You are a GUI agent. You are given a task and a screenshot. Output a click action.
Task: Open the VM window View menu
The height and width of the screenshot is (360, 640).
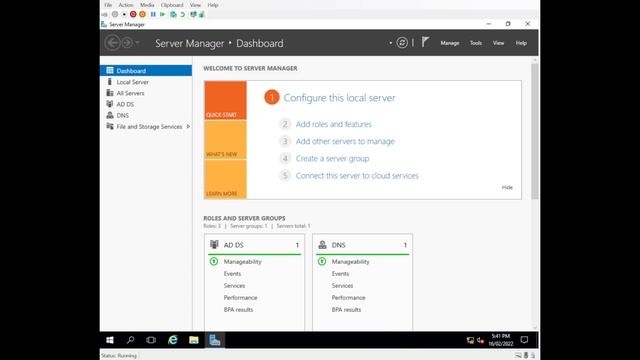coord(195,5)
